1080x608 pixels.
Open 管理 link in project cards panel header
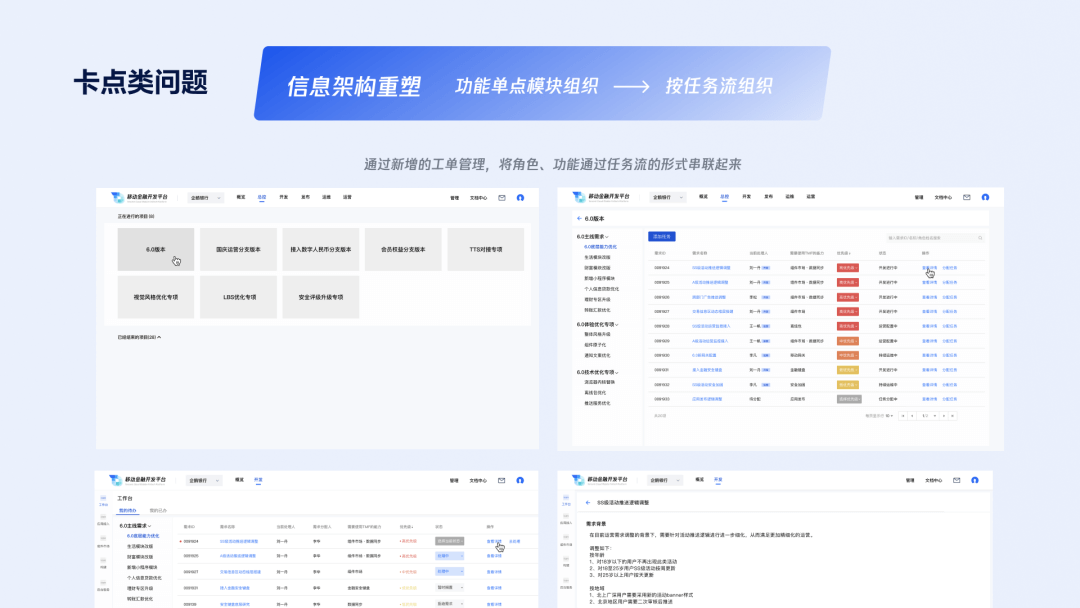pyautogui.click(x=455, y=198)
